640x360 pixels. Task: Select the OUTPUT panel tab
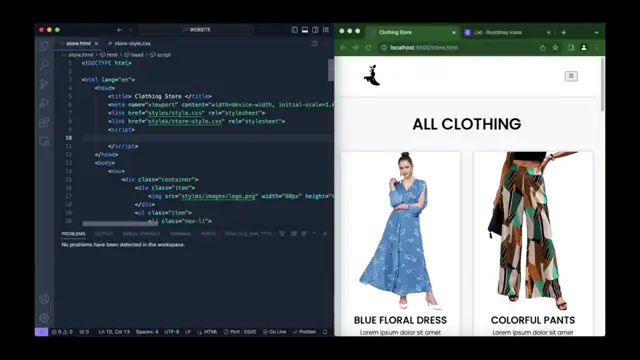pos(104,234)
